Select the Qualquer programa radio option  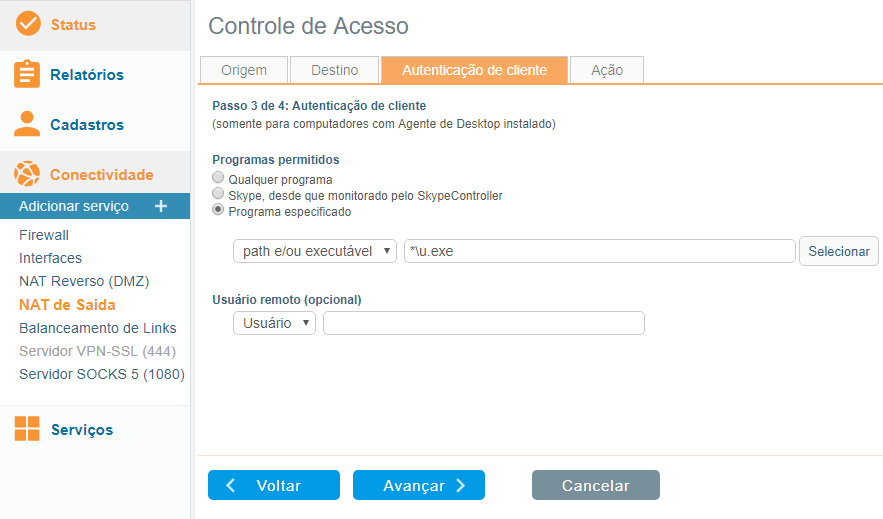(x=218, y=178)
